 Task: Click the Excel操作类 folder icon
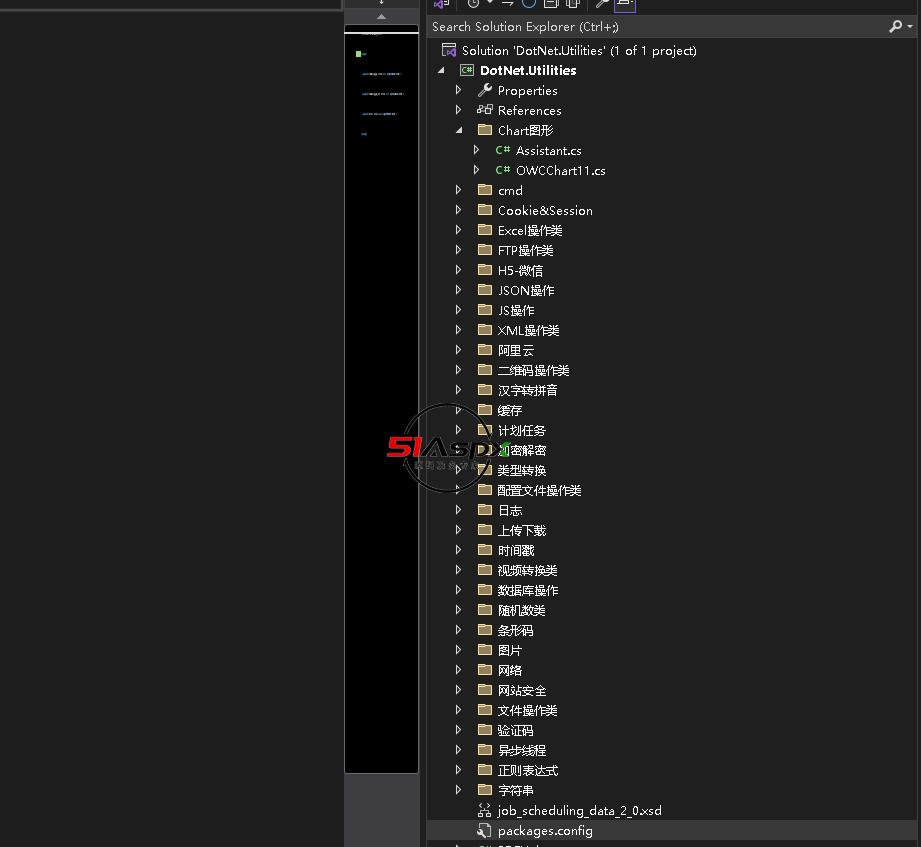point(485,229)
